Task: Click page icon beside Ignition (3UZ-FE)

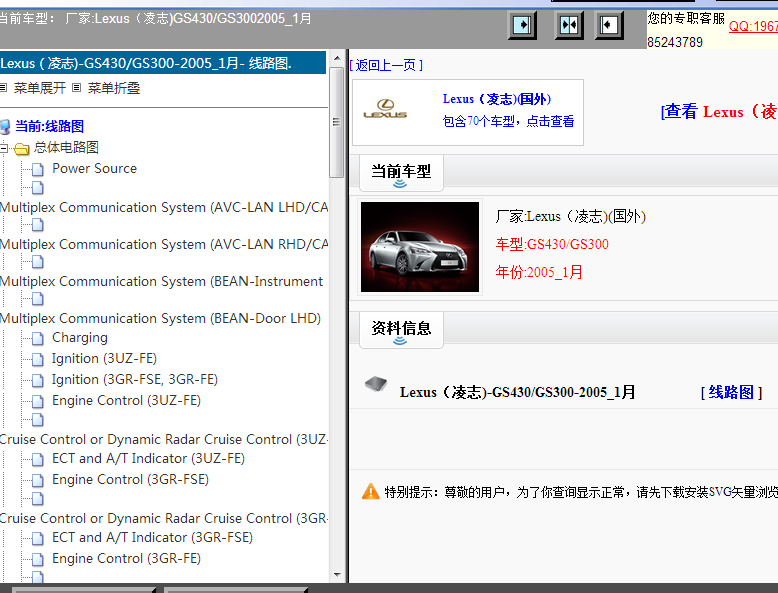Action: click(38, 360)
